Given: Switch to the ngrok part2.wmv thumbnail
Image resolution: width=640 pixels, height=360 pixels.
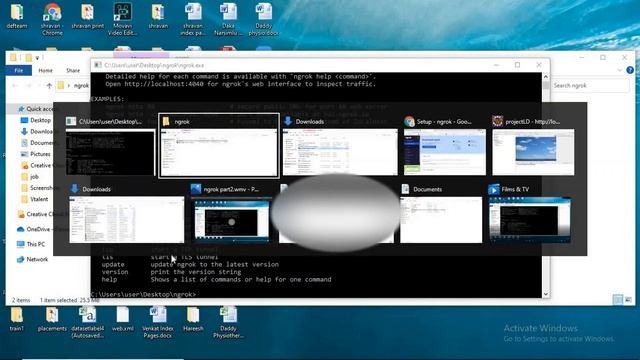Looking at the screenshot, I should [x=231, y=213].
